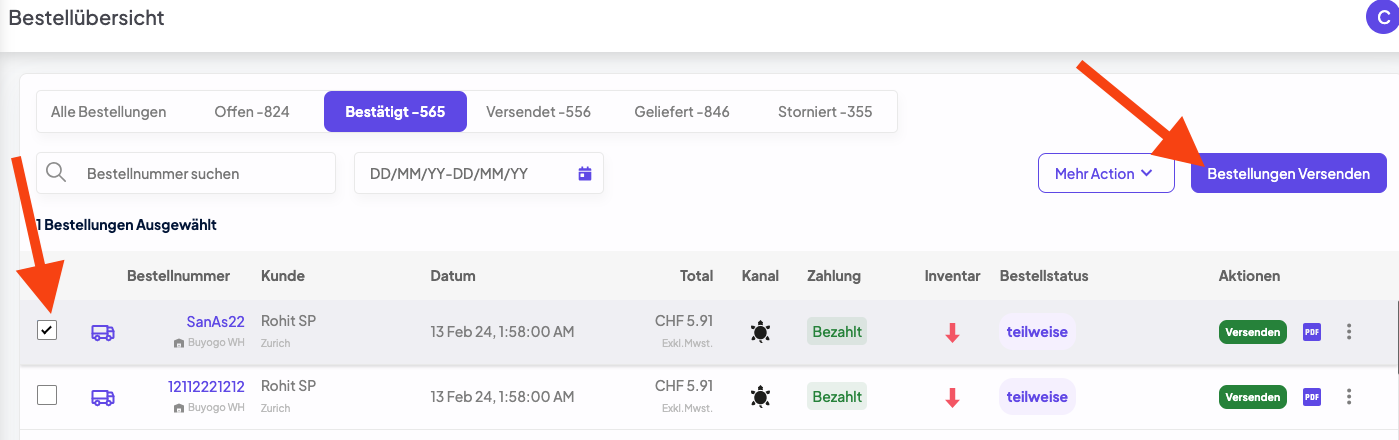
Task: Uncheck the SanAs22 order checkbox
Action: [x=47, y=330]
